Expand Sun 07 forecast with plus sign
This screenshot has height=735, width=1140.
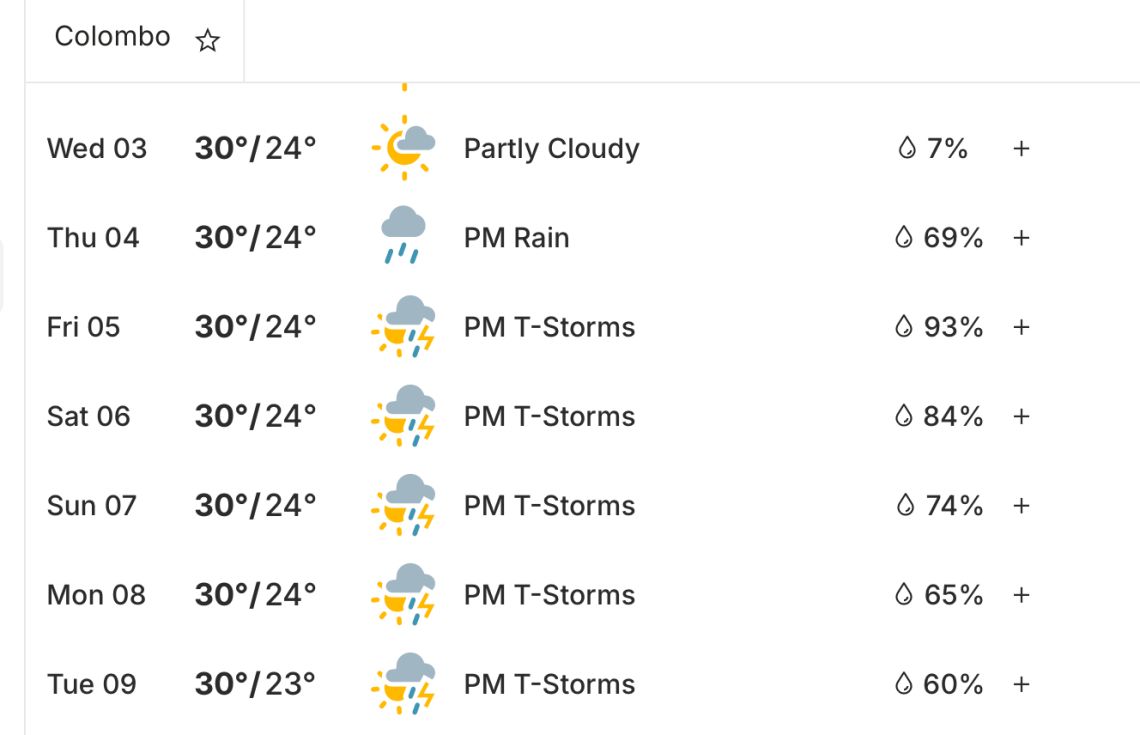1021,506
